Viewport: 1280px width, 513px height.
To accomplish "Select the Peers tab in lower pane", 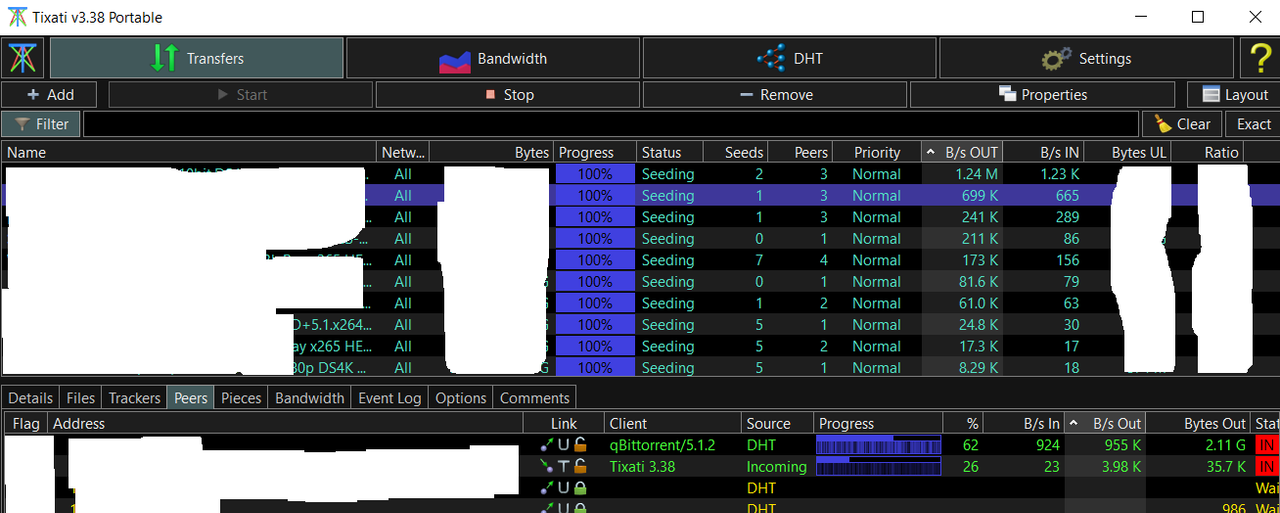I will 191,397.
